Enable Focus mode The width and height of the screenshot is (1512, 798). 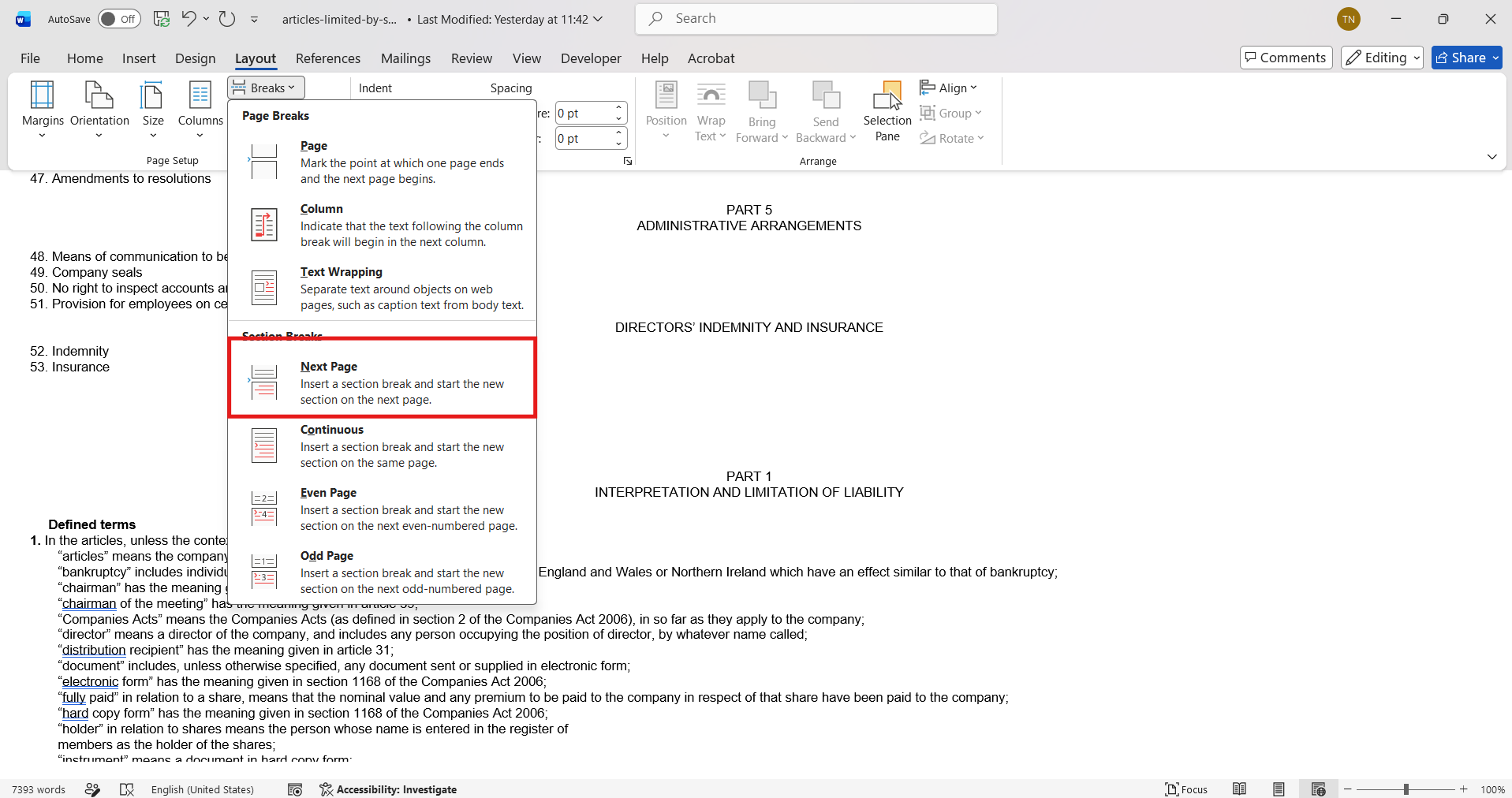click(x=1186, y=789)
